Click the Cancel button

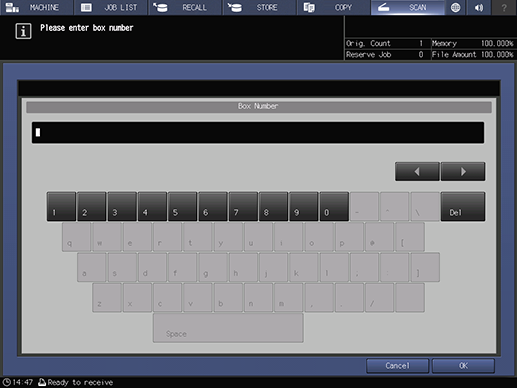(x=397, y=366)
